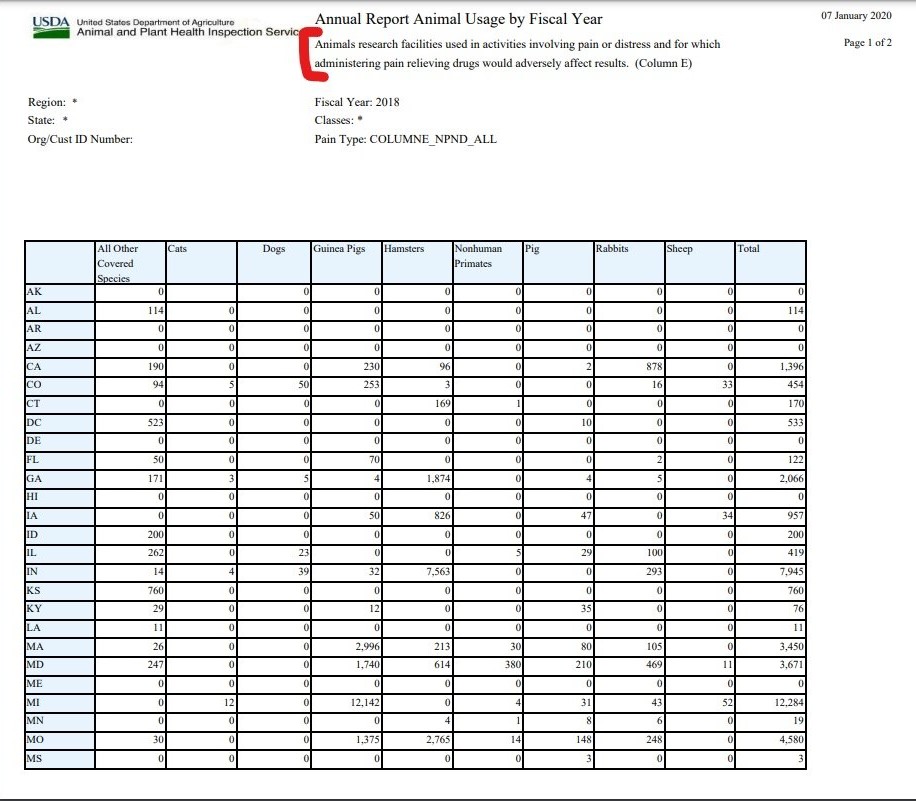Screen dimensions: 916x801
Task: Click the 'Org/Cust ID Number' label
Action: pos(80,139)
